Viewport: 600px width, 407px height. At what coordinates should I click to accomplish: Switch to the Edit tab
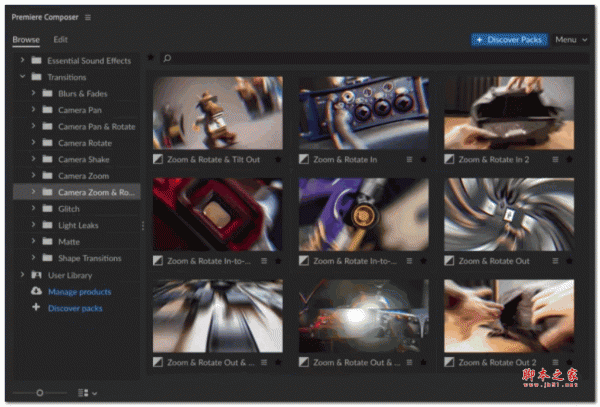(60, 40)
